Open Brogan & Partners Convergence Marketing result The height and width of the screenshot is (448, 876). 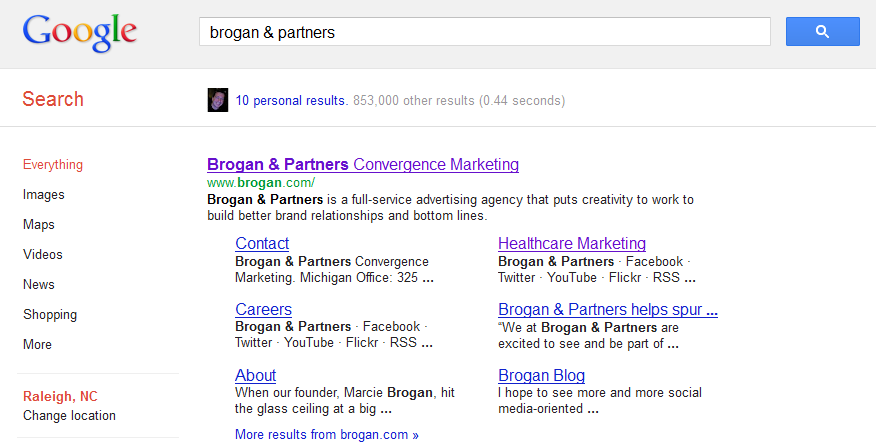tap(363, 164)
